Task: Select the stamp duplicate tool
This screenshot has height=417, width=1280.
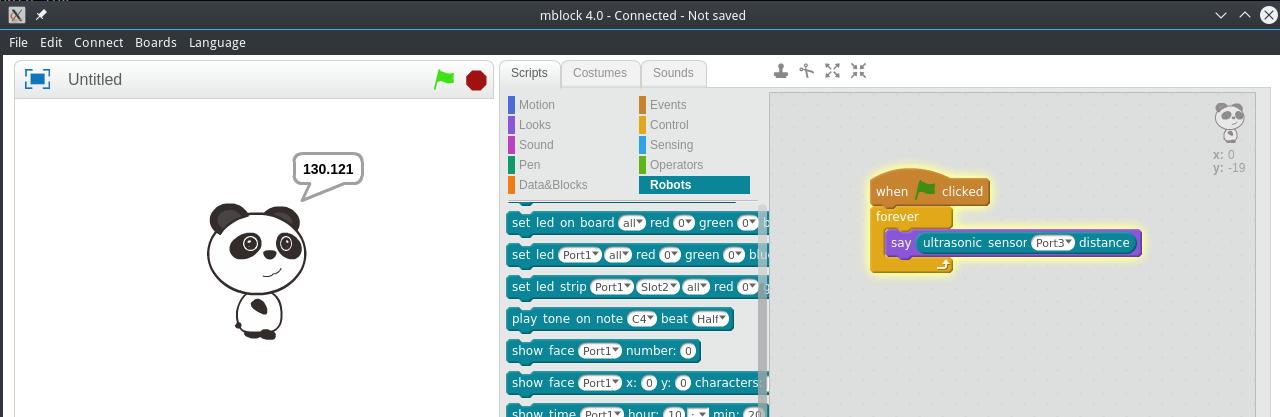Action: pyautogui.click(x=781, y=71)
